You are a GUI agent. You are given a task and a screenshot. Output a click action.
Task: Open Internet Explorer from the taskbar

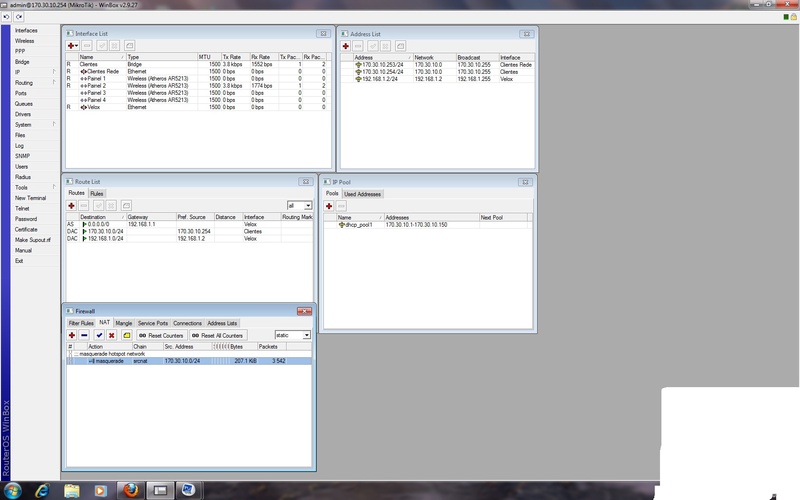point(42,491)
